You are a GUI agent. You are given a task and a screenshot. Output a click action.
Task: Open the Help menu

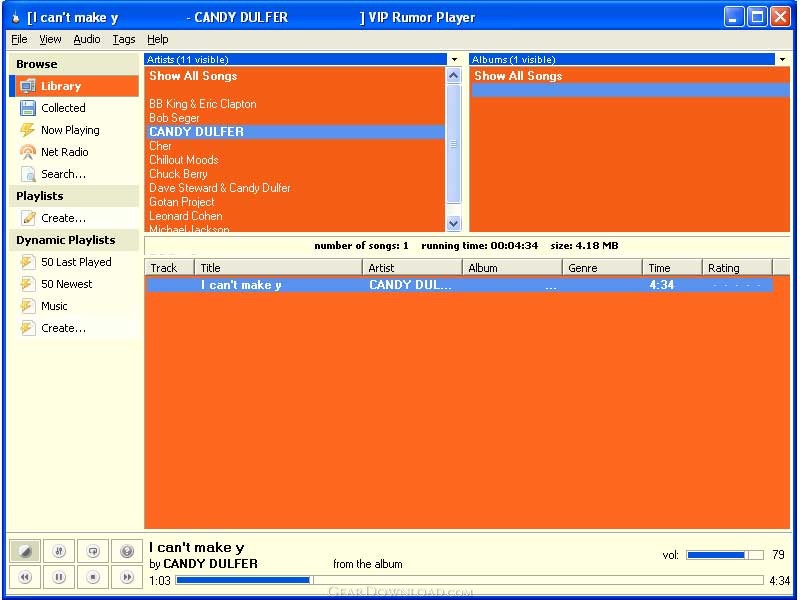(158, 39)
